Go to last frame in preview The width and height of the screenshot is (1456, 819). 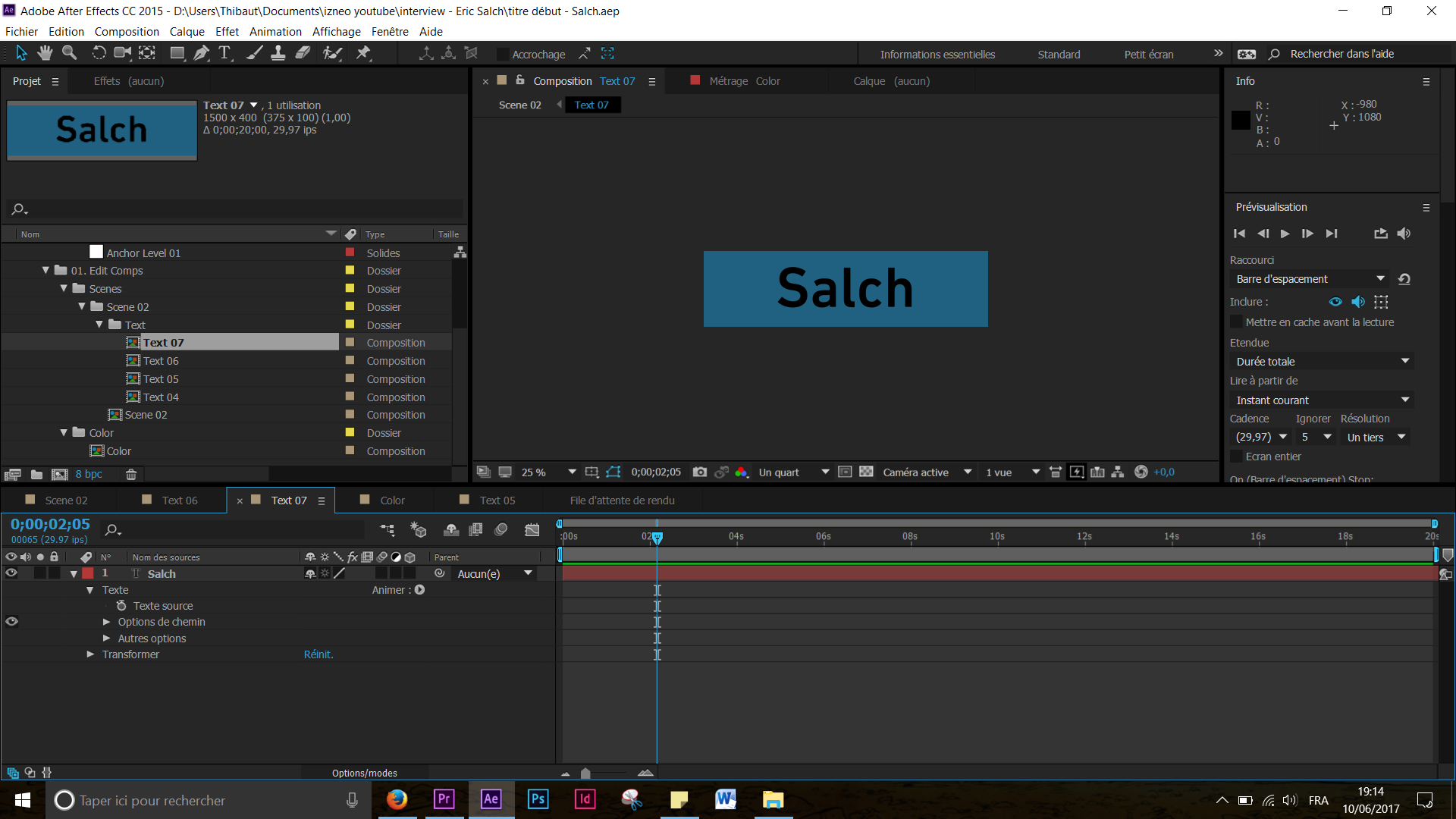1332,234
